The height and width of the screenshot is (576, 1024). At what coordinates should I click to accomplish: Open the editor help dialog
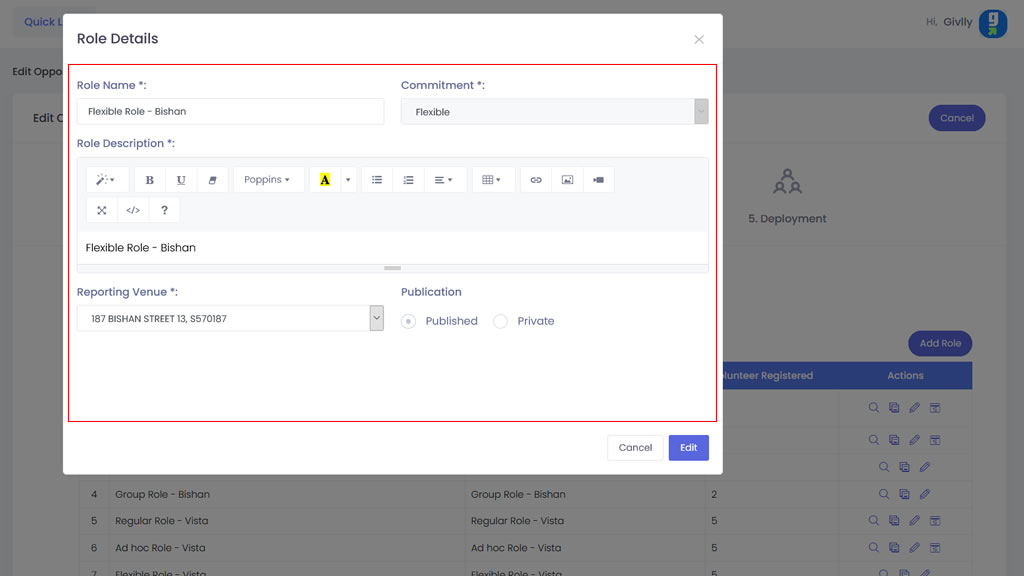click(164, 210)
